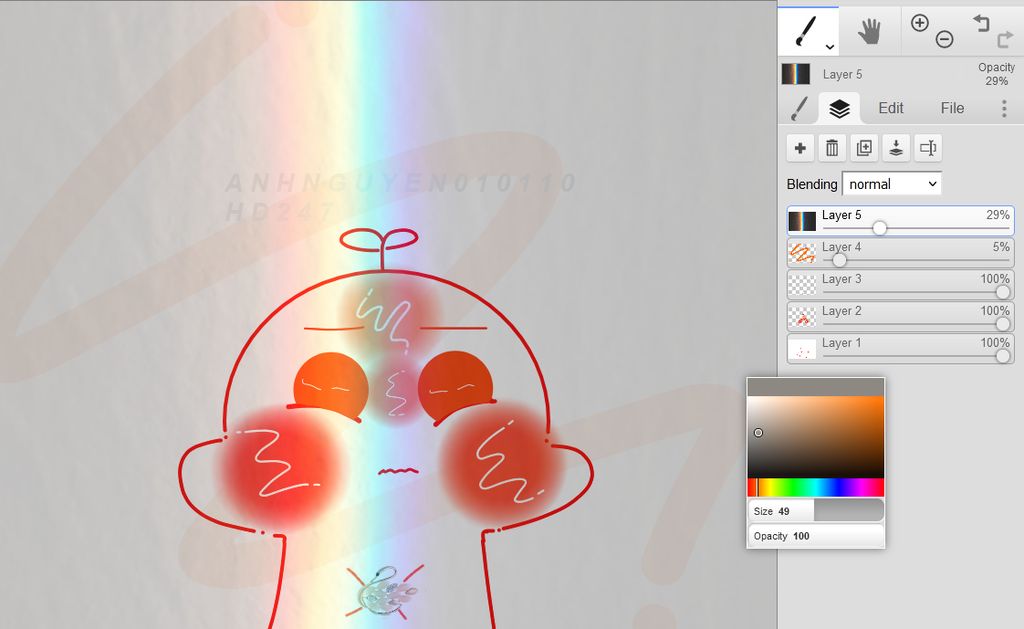Delete the current layer with trash icon
The image size is (1024, 629).
point(832,148)
